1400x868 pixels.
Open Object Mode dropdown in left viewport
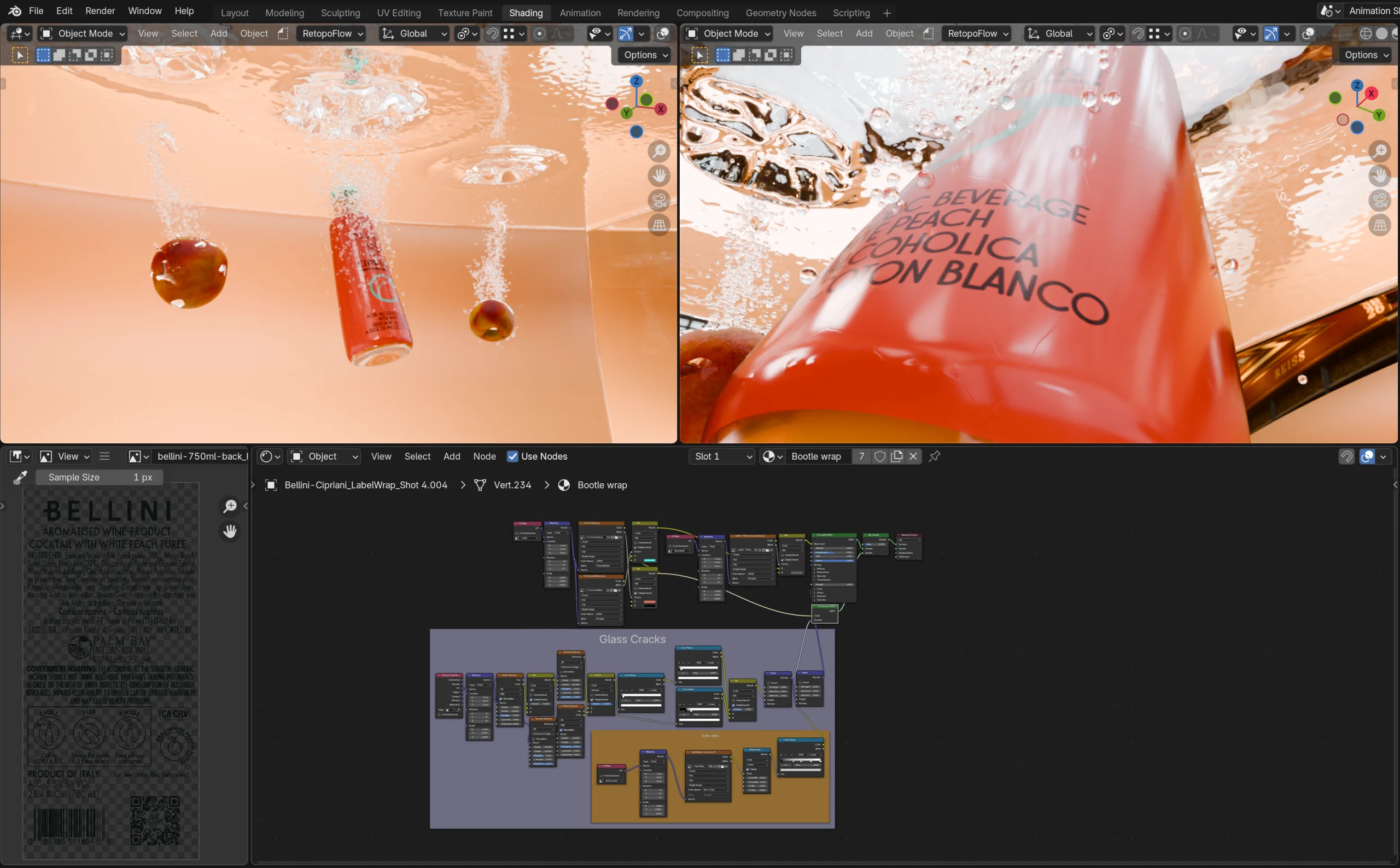(83, 33)
